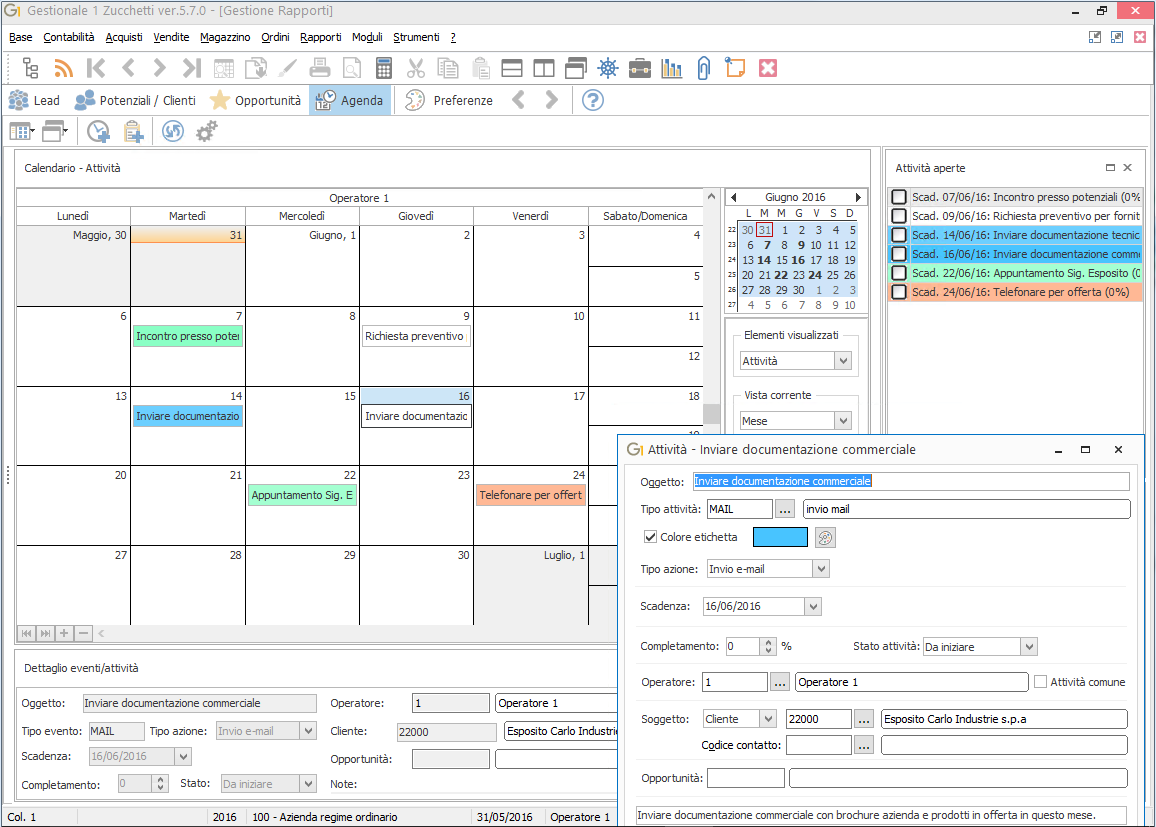Increase the Completamento percentage spinner
The width and height of the screenshot is (1156, 827).
(769, 642)
